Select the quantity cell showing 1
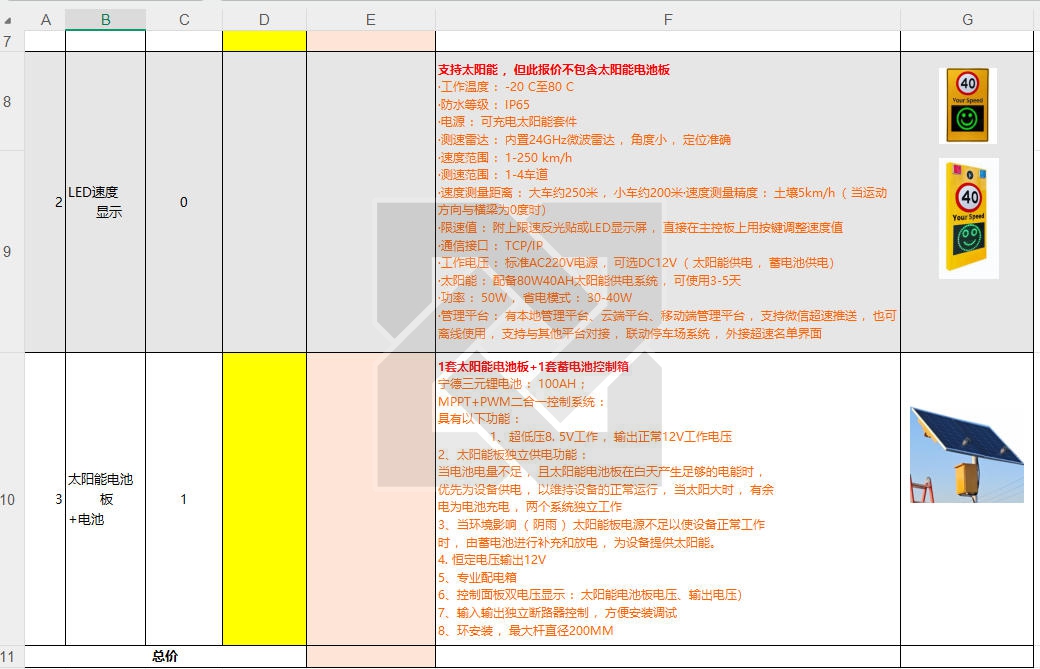 pyautogui.click(x=184, y=499)
